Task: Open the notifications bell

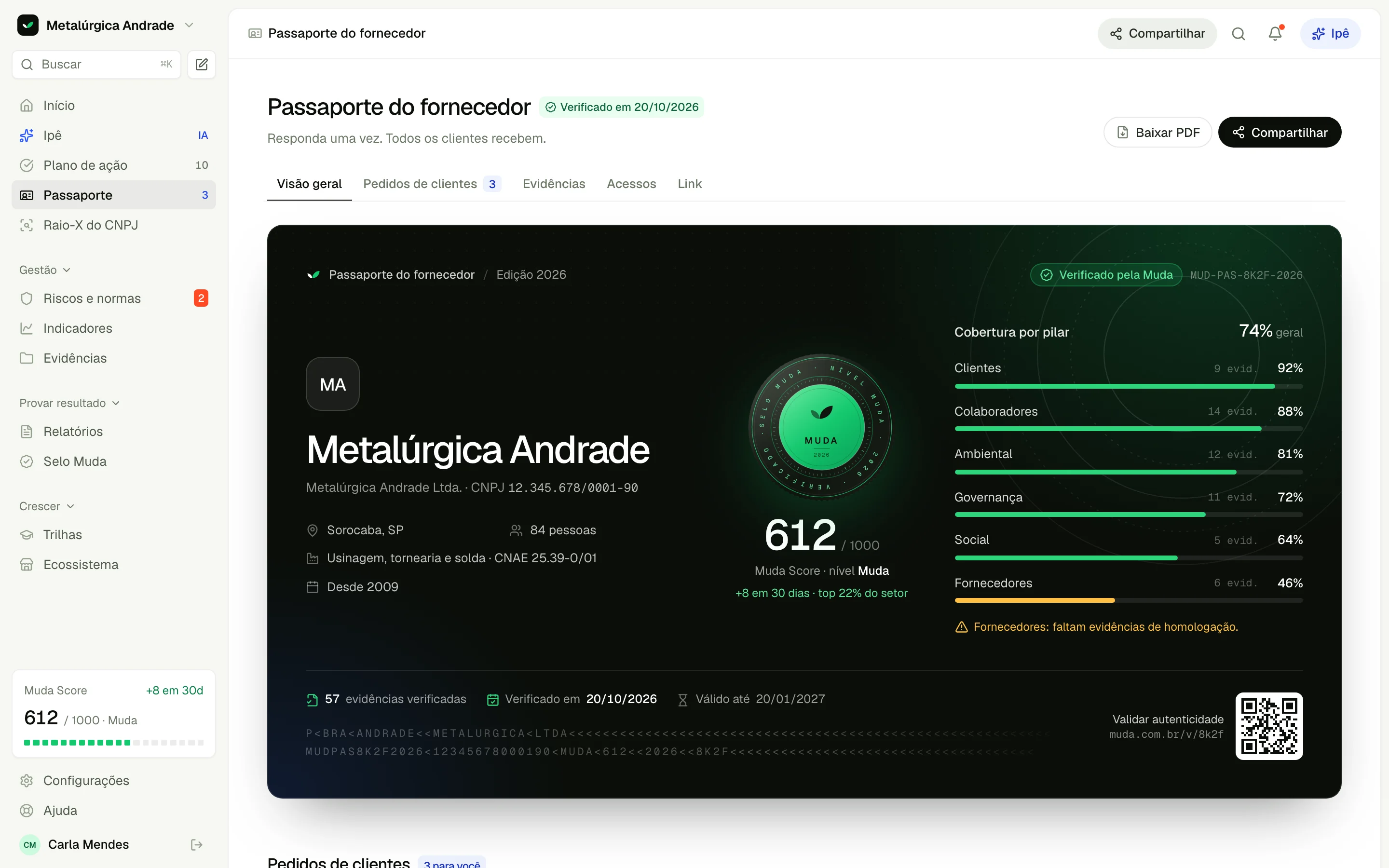Action: (1275, 33)
